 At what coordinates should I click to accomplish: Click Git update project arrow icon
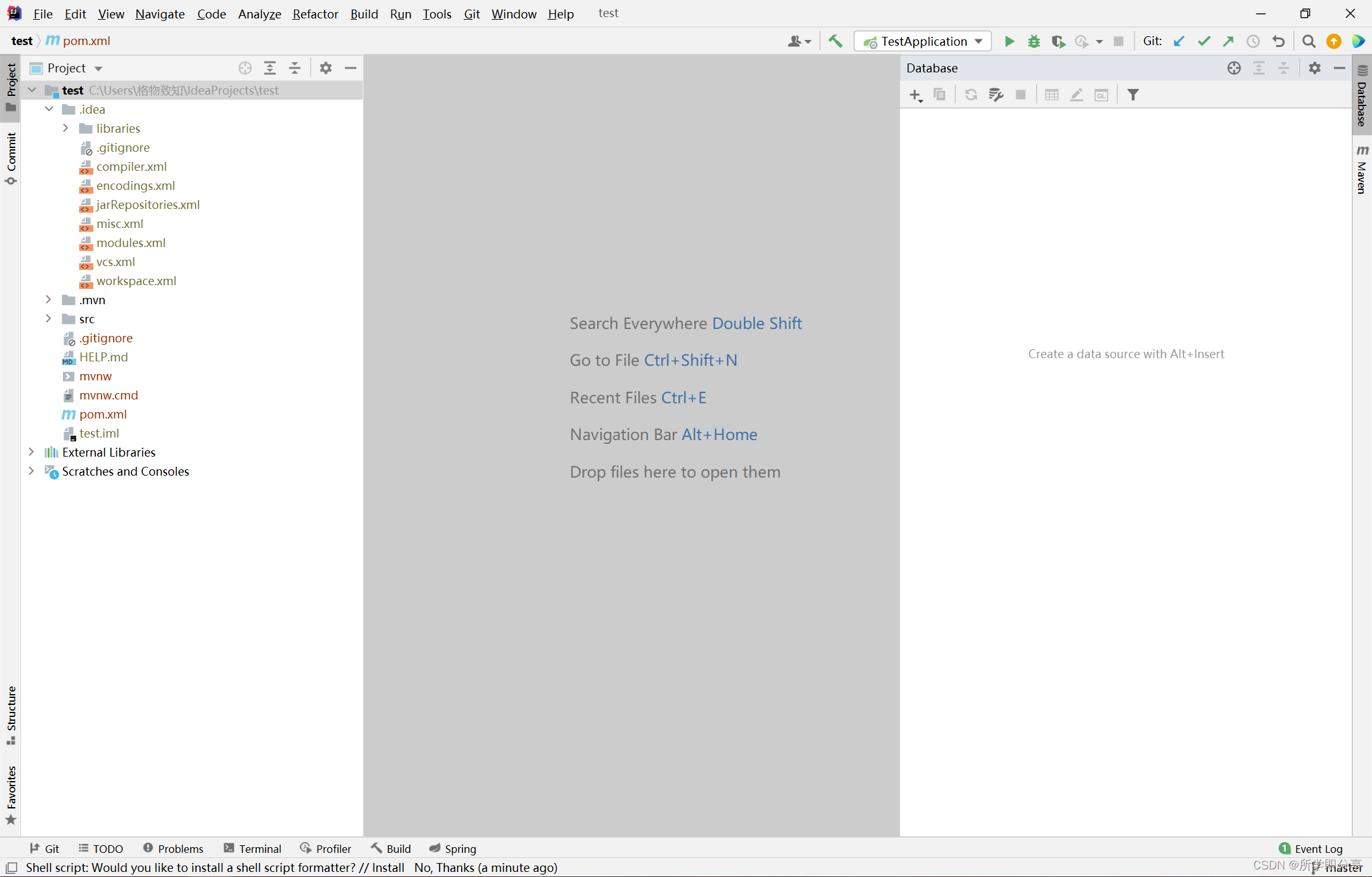pyautogui.click(x=1179, y=41)
